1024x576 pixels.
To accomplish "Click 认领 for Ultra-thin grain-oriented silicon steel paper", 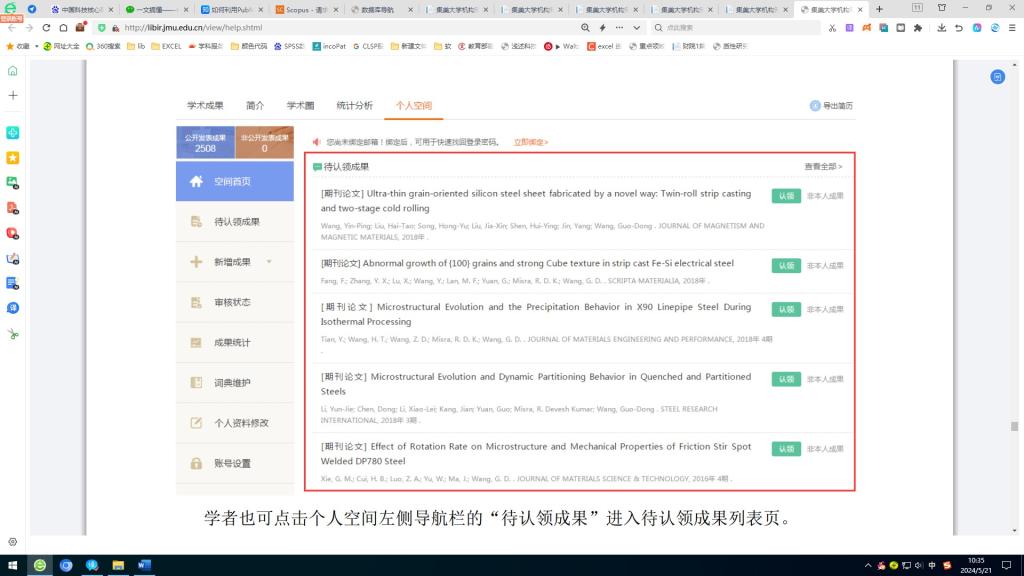I will [x=786, y=196].
